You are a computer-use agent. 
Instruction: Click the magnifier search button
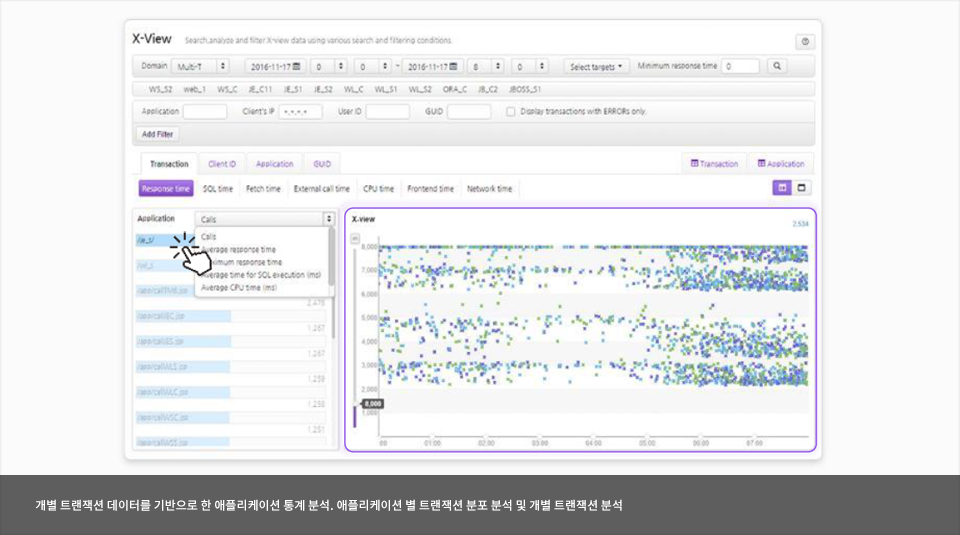tap(776, 66)
